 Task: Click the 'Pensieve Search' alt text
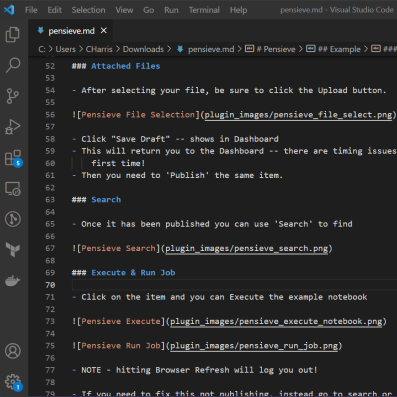point(118,248)
